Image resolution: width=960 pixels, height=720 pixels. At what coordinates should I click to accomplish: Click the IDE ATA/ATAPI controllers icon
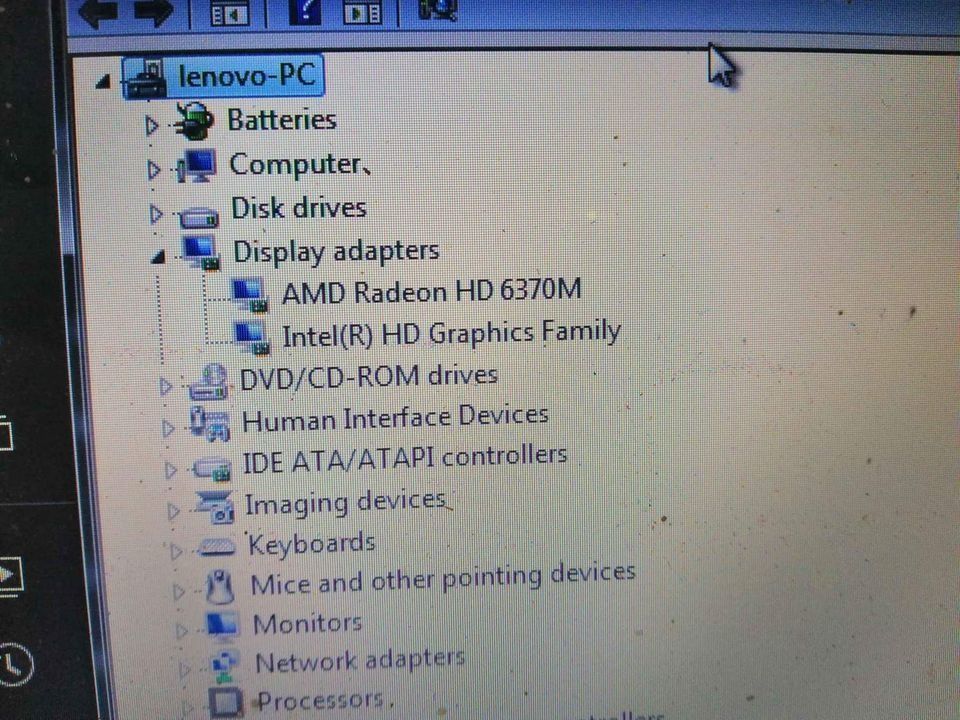click(212, 470)
